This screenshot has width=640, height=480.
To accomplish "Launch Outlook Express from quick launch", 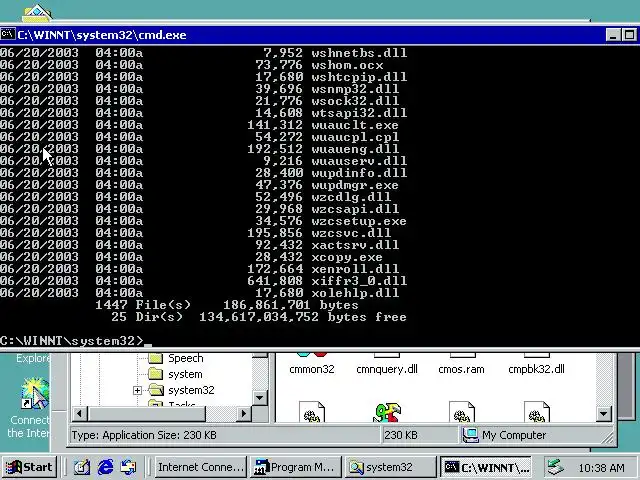I will [x=129, y=467].
